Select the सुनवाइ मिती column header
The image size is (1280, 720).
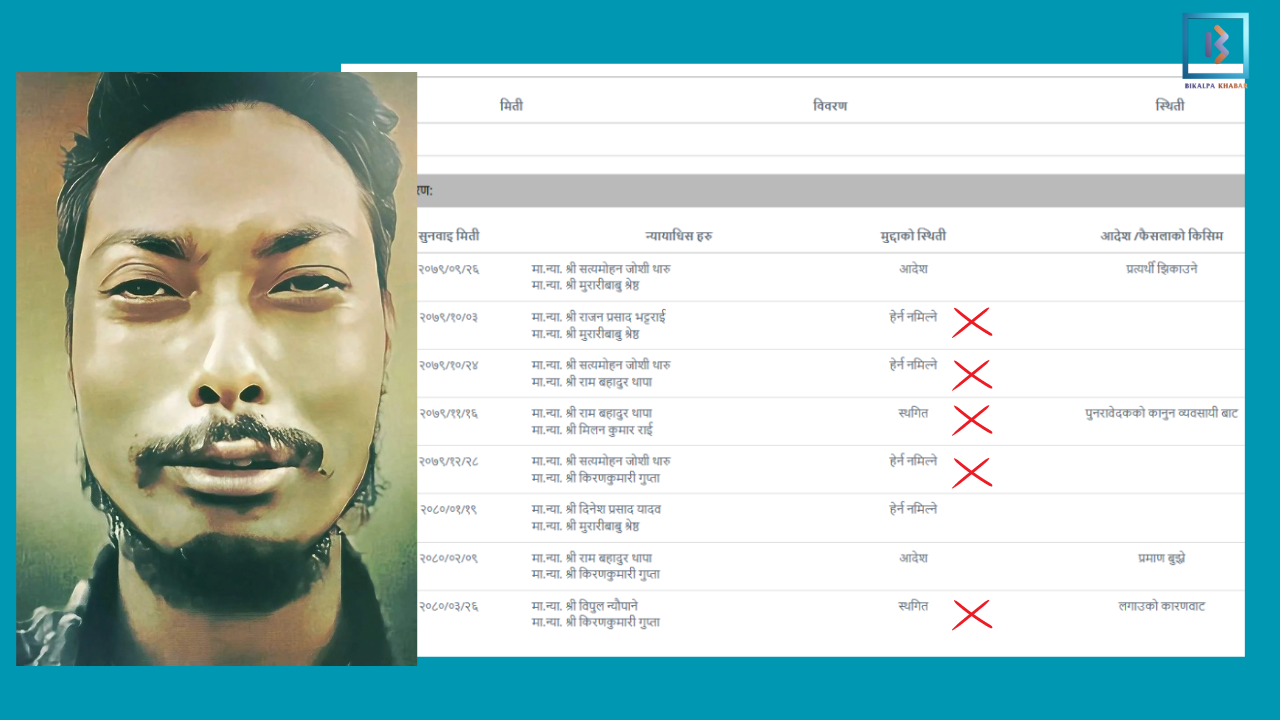tap(448, 236)
